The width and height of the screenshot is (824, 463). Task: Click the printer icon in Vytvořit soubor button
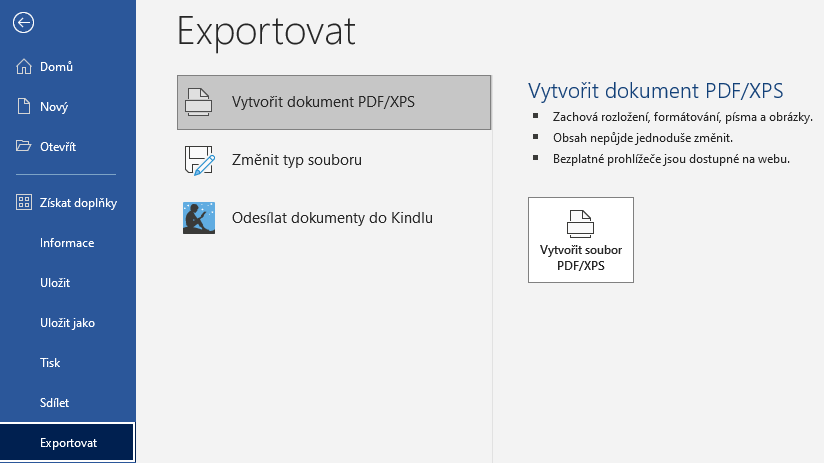tap(581, 224)
